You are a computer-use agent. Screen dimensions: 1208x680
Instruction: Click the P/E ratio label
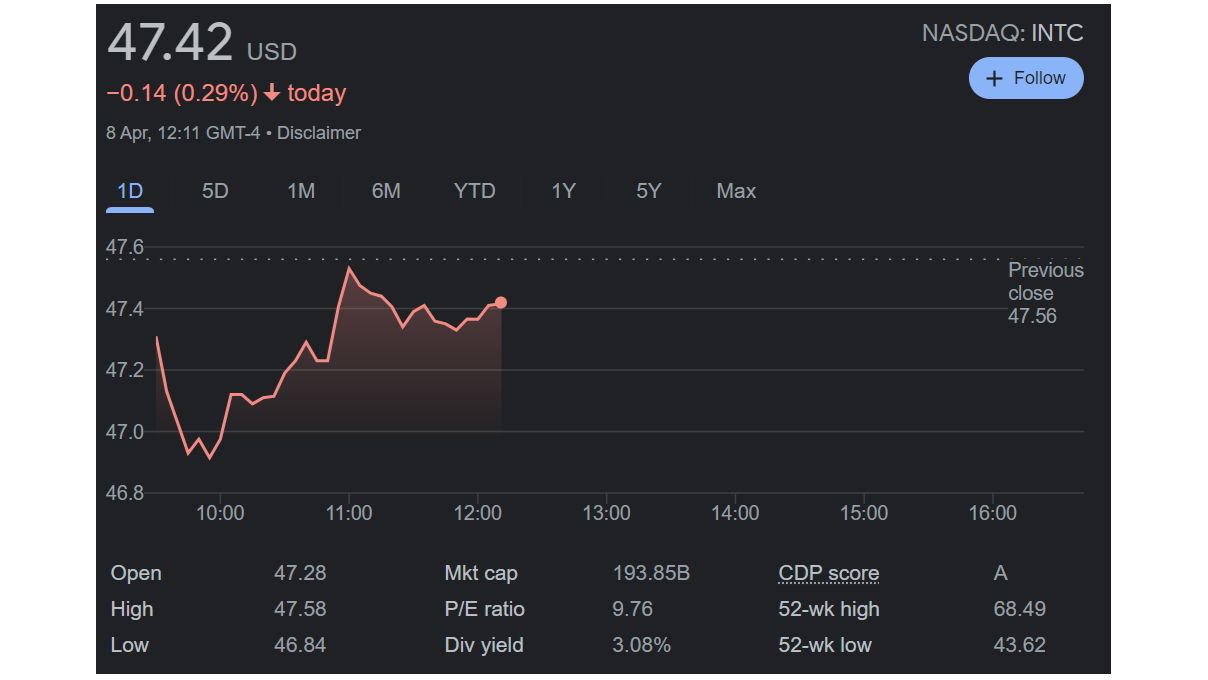click(x=484, y=609)
